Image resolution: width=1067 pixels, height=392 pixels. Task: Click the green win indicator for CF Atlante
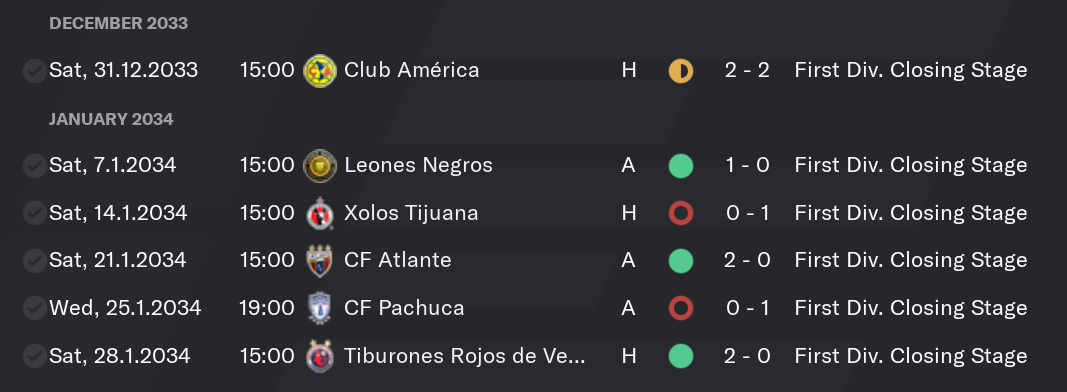tap(680, 261)
